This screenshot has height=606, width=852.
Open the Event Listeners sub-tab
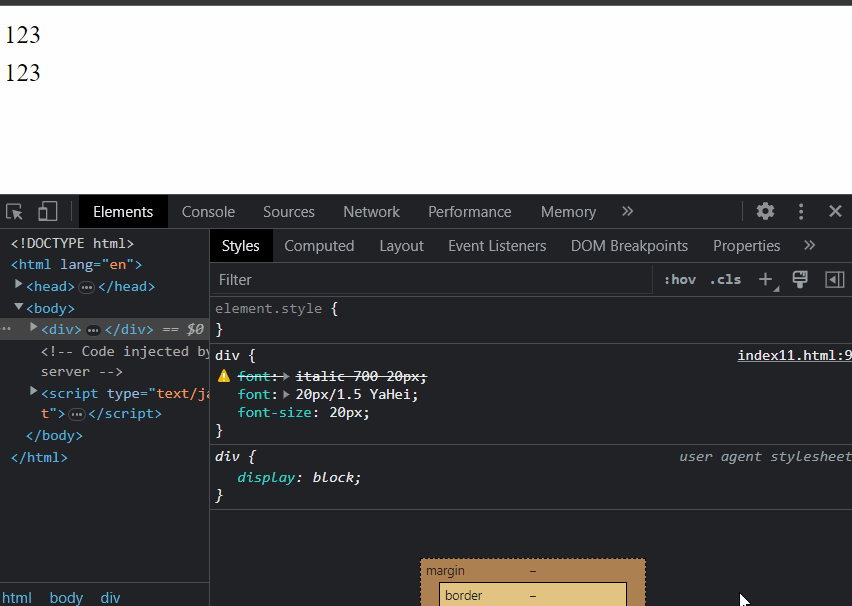tap(497, 246)
